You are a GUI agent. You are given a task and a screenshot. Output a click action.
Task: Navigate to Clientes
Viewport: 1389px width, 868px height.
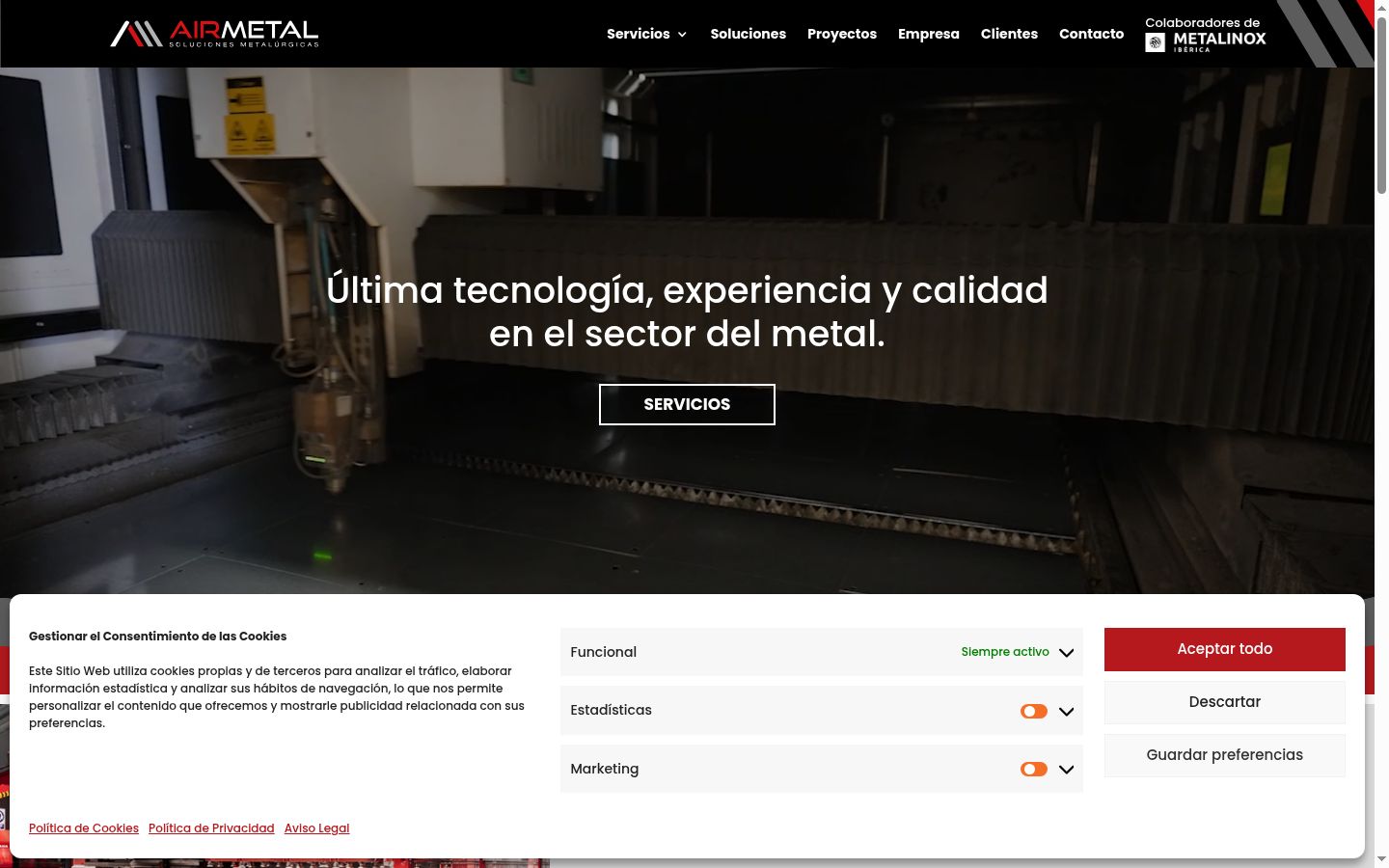1009,34
